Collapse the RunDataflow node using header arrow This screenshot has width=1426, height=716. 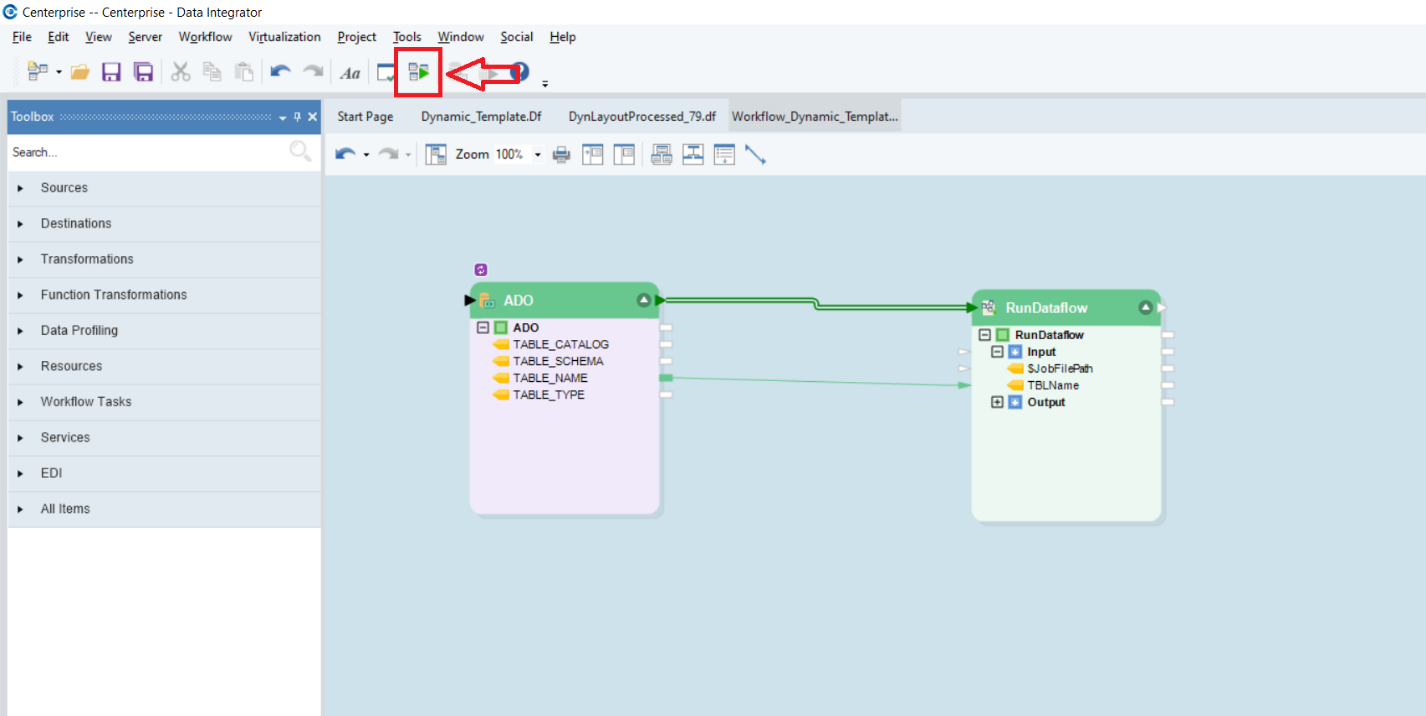click(1145, 307)
